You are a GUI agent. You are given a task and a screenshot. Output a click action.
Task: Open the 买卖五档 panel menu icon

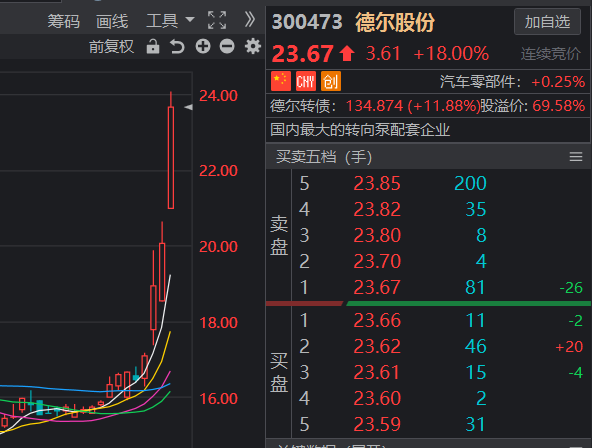(576, 157)
